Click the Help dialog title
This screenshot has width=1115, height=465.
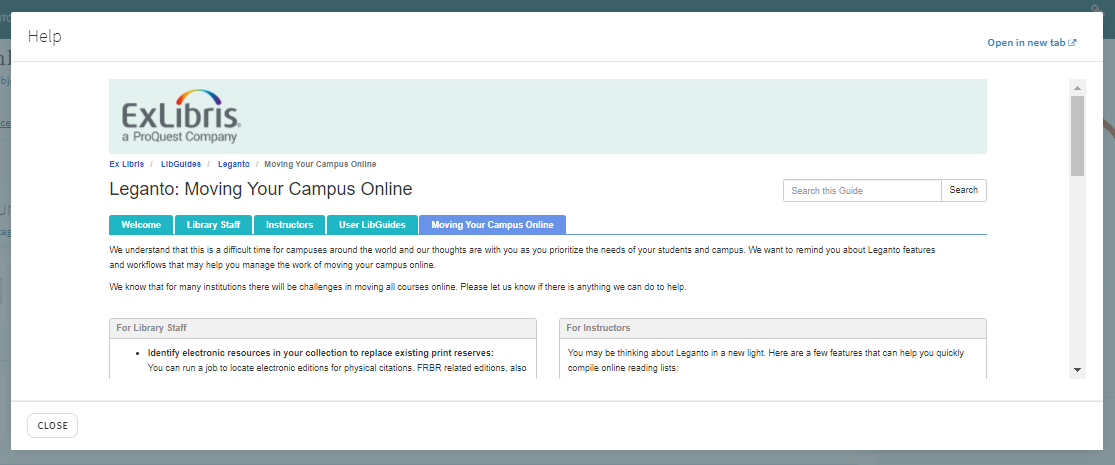pos(45,37)
